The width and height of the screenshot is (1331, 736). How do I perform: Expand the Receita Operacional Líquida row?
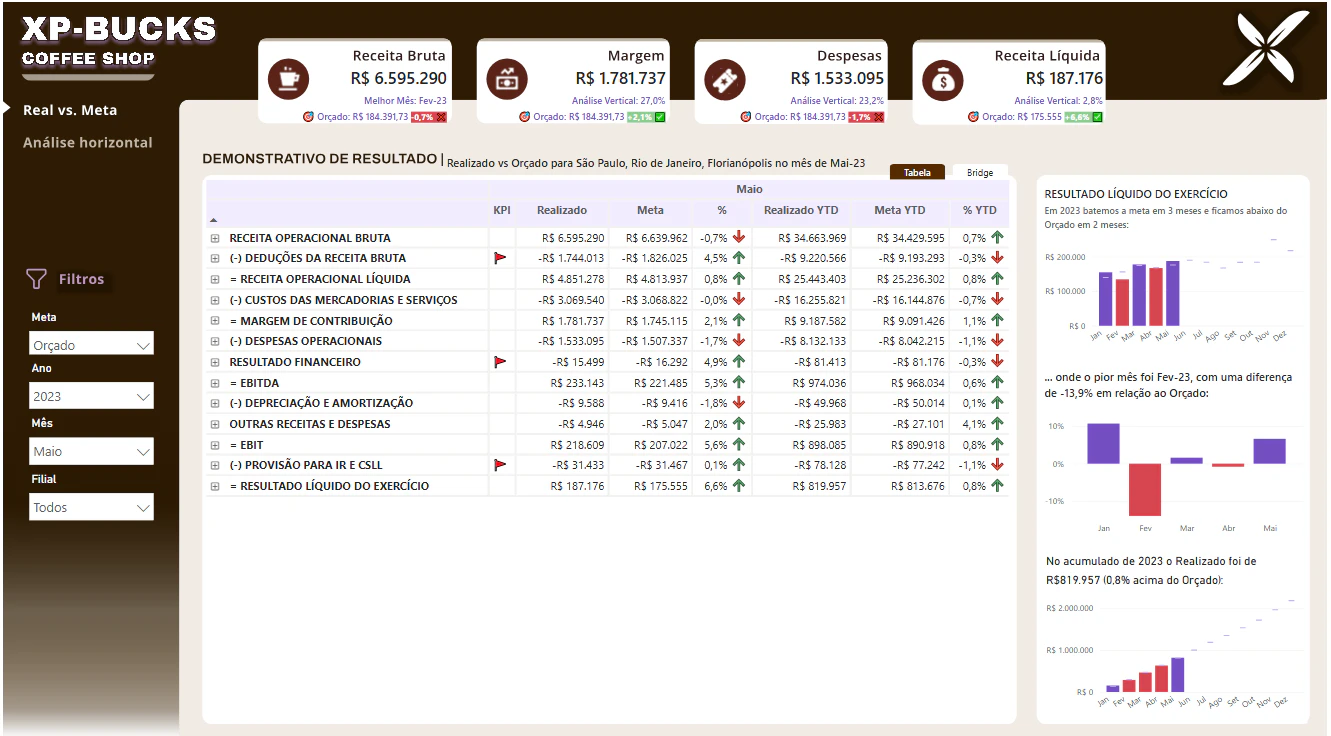215,279
